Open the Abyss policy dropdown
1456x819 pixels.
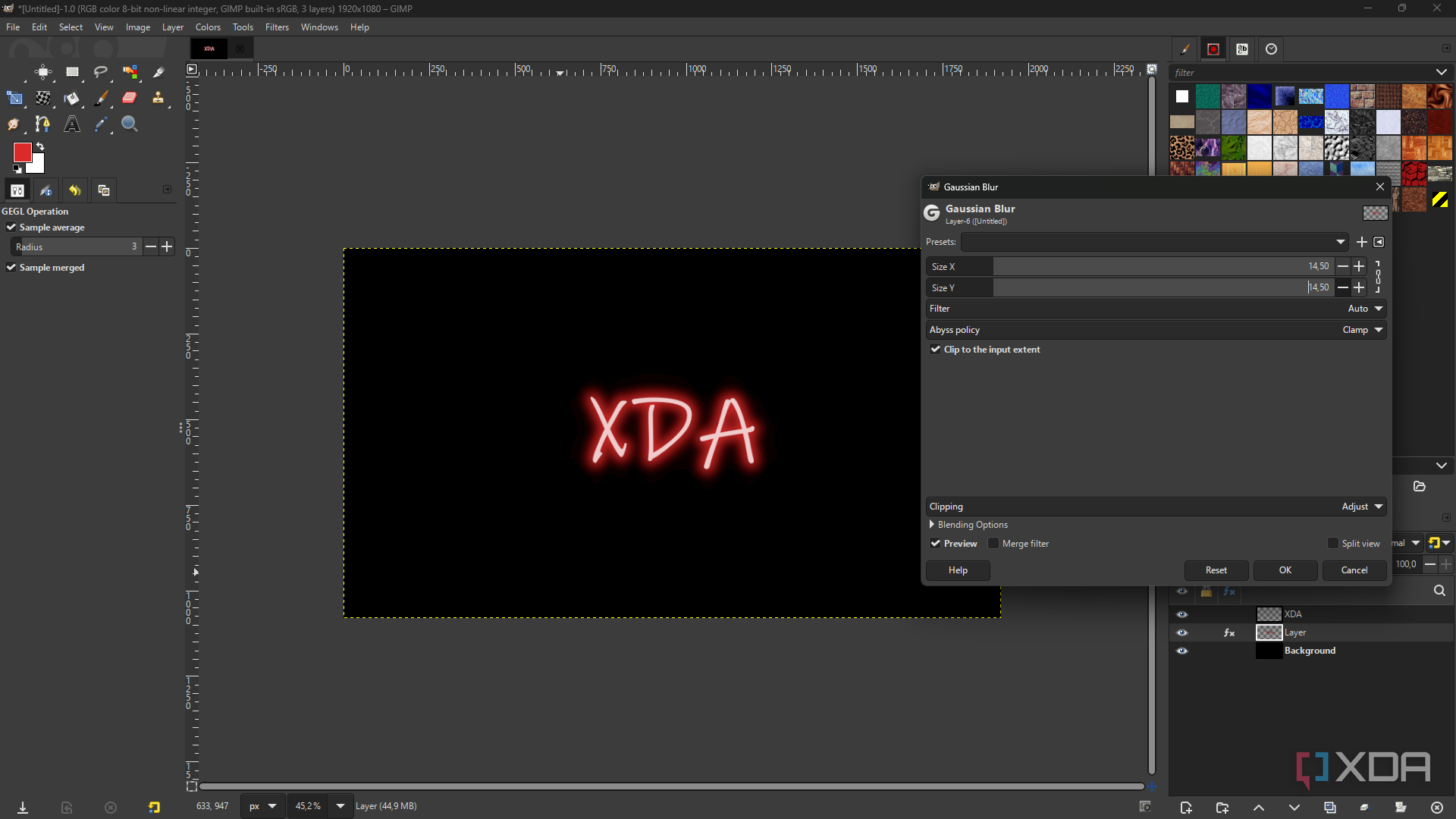[1156, 330]
